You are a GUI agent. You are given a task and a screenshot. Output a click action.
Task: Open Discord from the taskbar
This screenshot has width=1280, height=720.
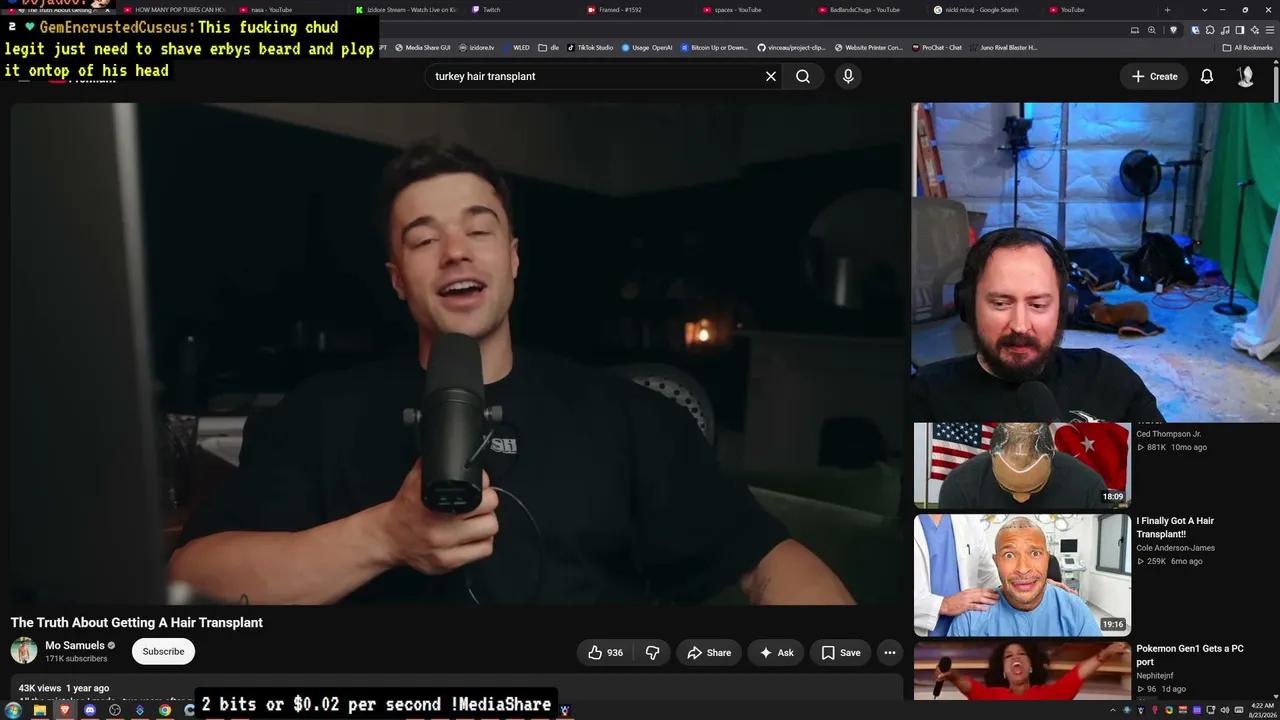click(x=90, y=710)
